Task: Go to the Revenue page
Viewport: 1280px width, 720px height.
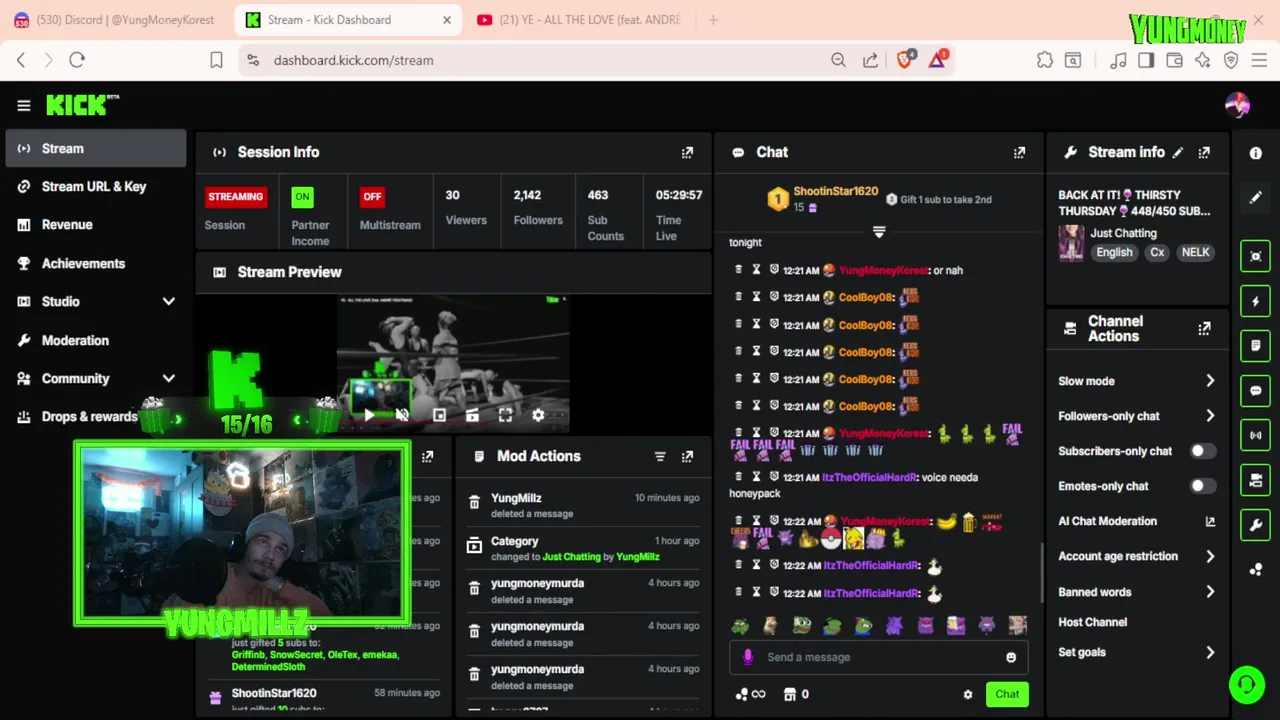Action: click(x=95, y=225)
